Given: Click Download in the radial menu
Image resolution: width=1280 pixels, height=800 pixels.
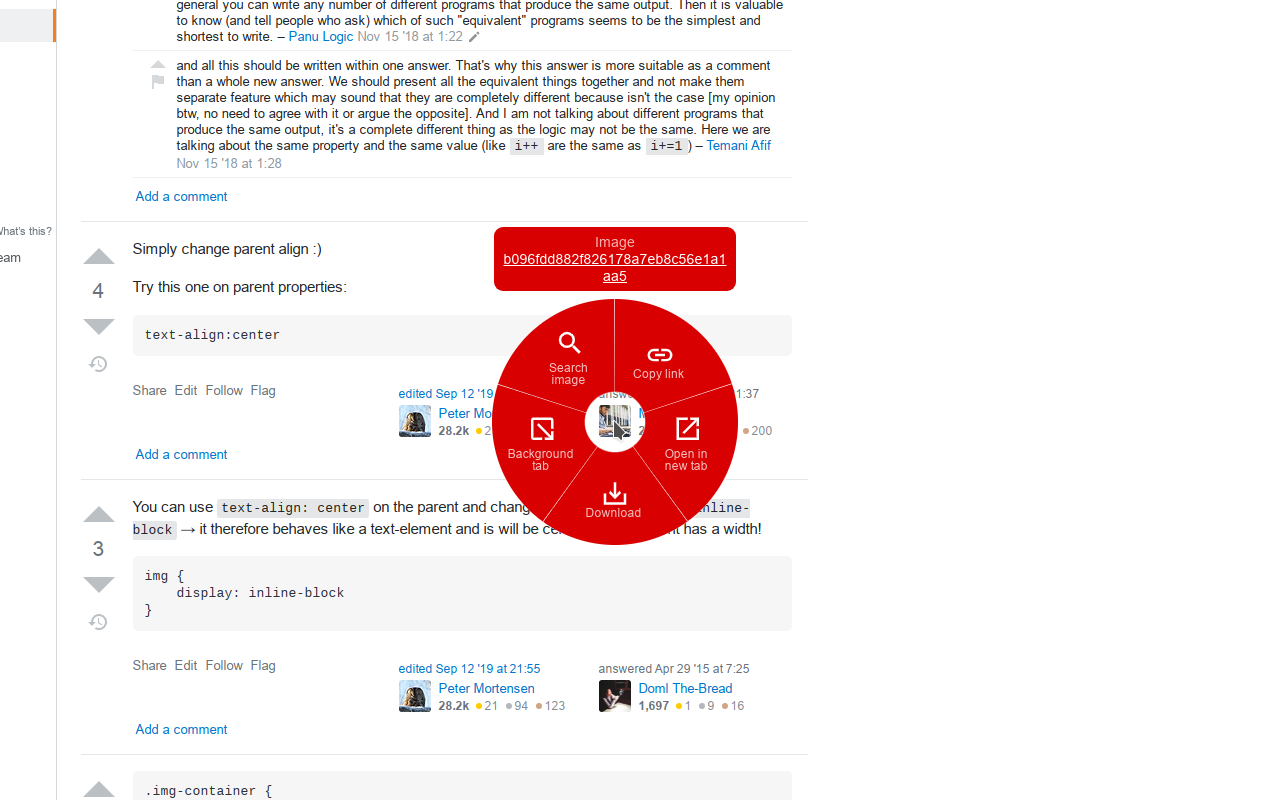Looking at the screenshot, I should coord(614,500).
